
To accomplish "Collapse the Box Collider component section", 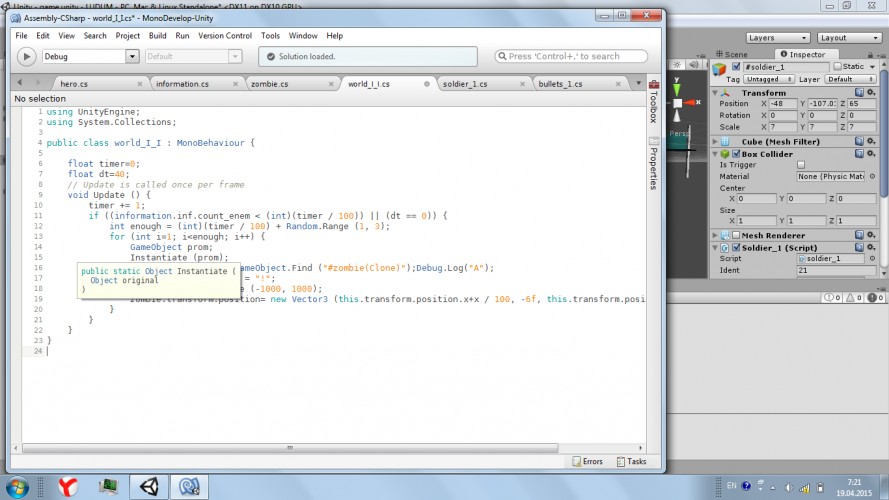I will tap(716, 154).
